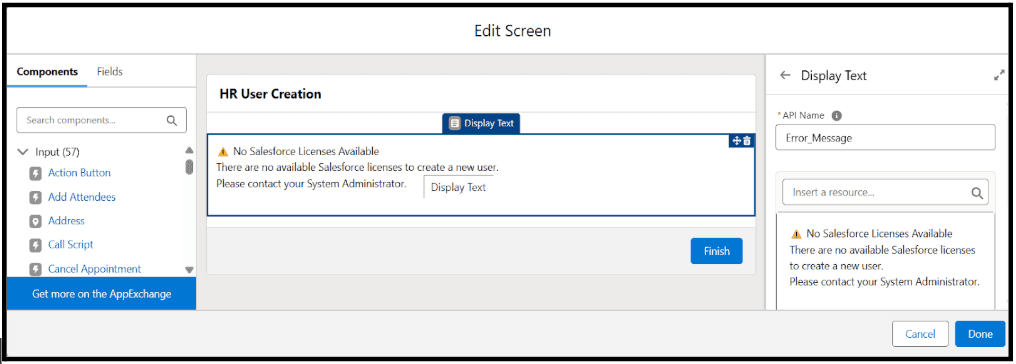This screenshot has width=1016, height=364.
Task: Click the warning icon in properties text editor
Action: click(x=796, y=234)
